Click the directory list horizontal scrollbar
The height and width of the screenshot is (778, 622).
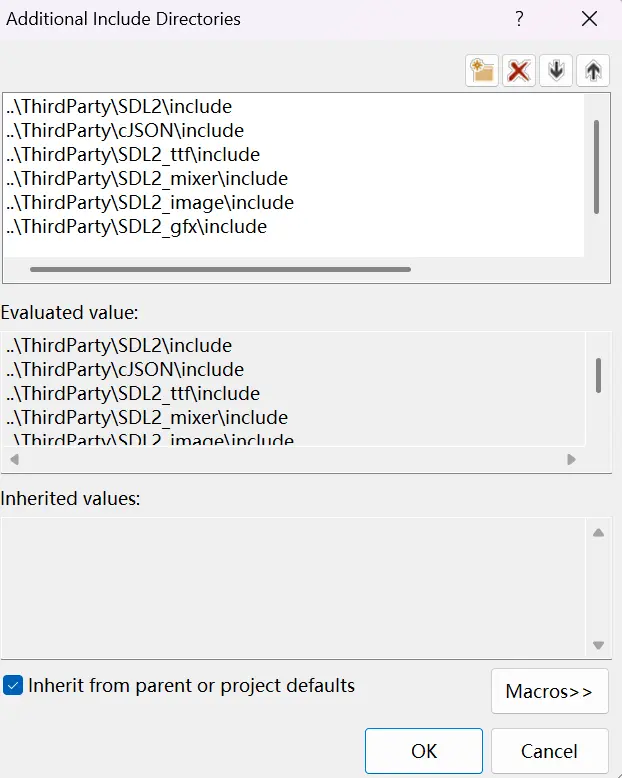(x=220, y=269)
